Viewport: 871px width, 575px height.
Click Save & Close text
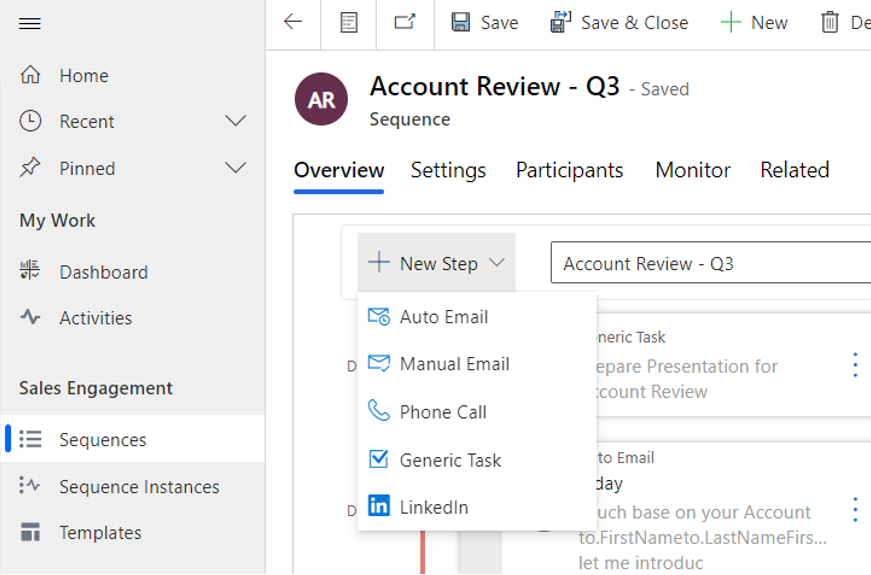[x=634, y=23]
